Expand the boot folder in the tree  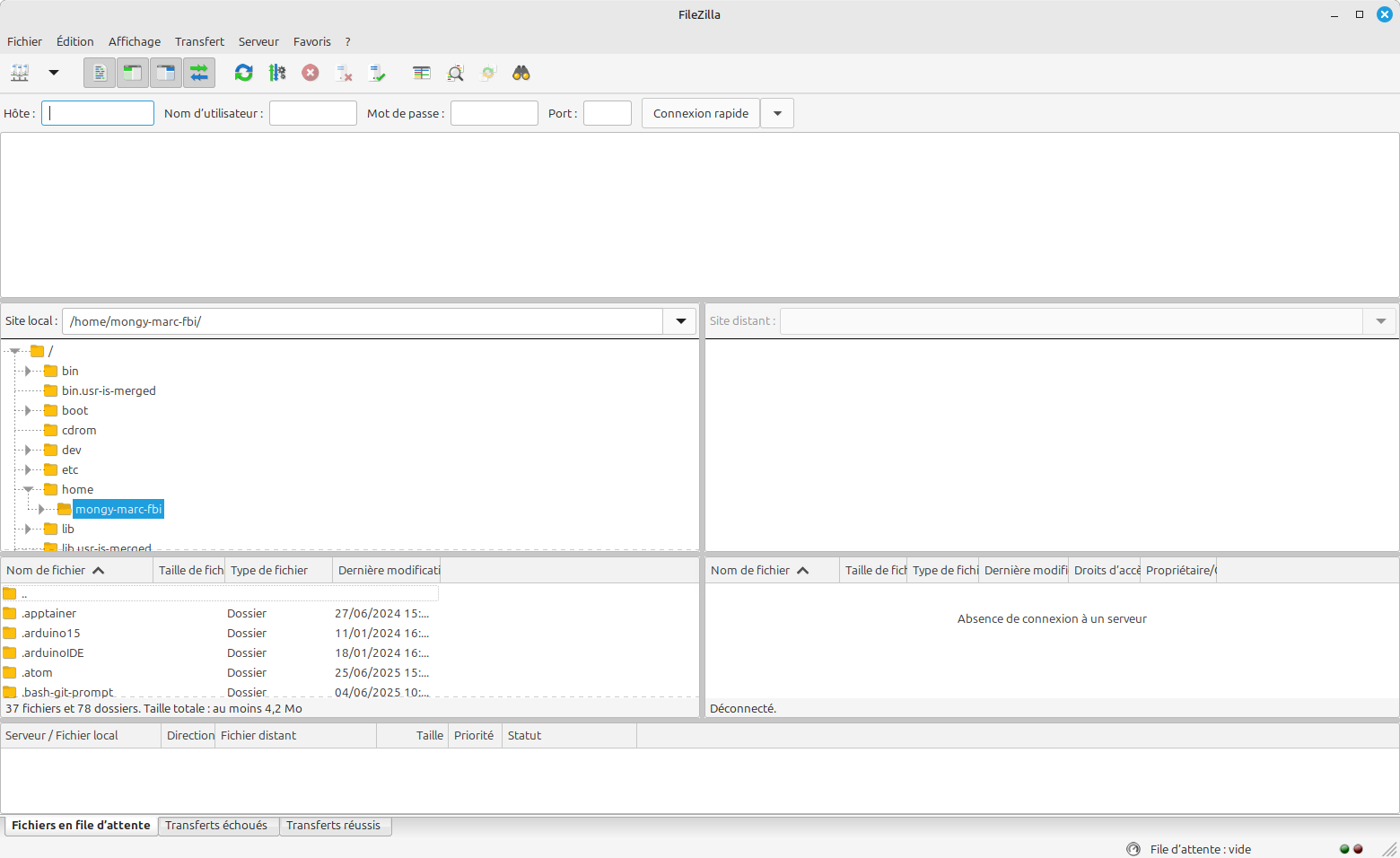pos(30,410)
